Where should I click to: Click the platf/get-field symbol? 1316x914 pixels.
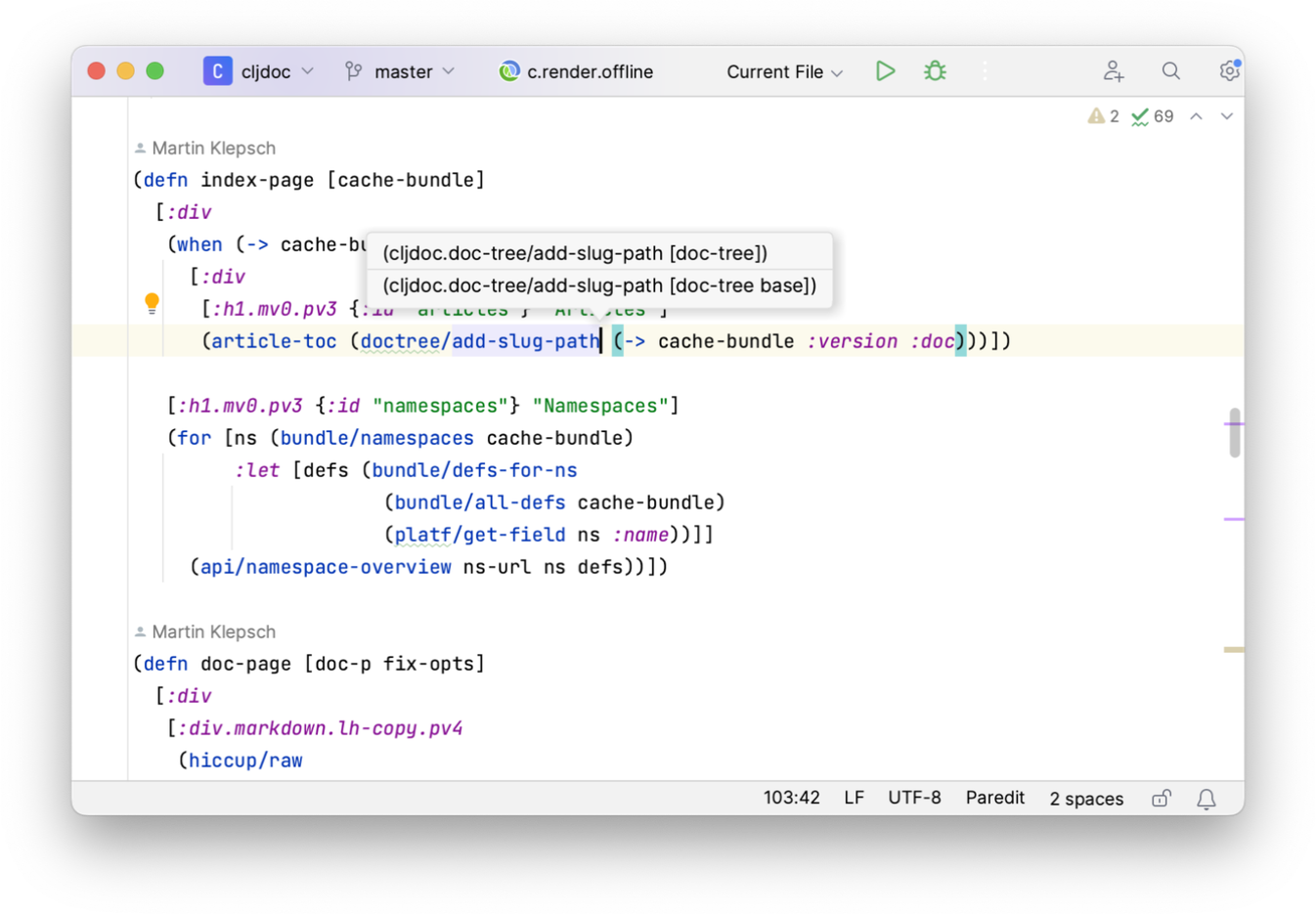coord(480,535)
